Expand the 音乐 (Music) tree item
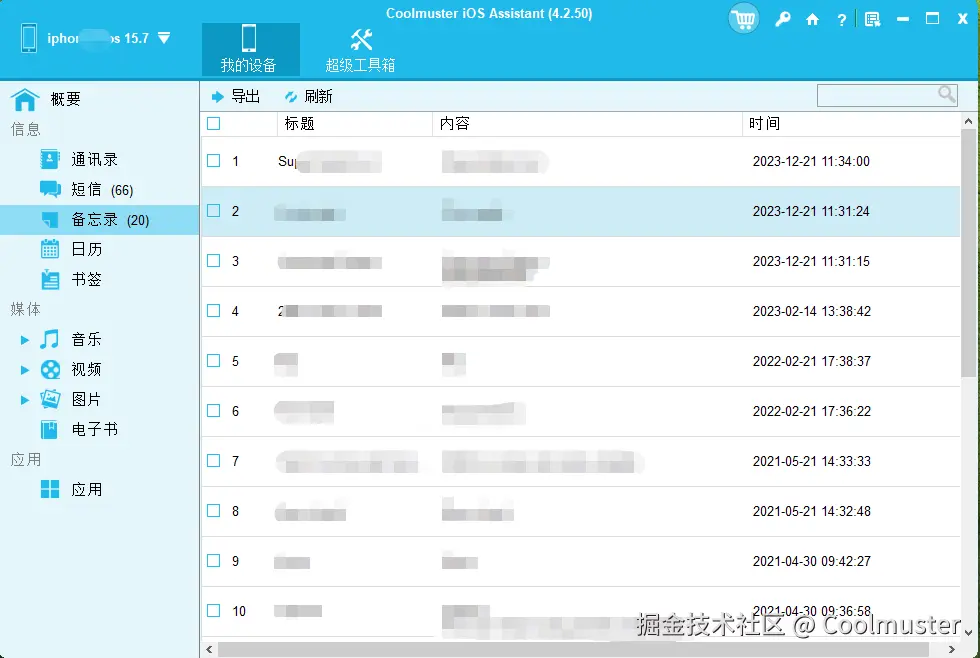 coord(26,339)
